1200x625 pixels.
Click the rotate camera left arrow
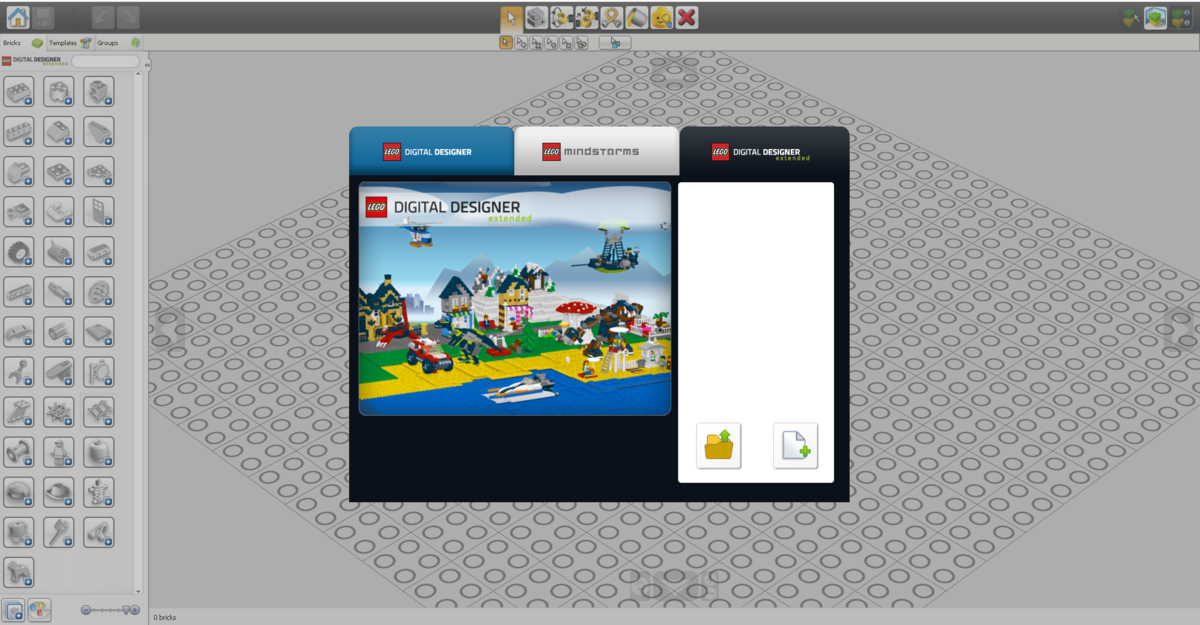[x=171, y=327]
